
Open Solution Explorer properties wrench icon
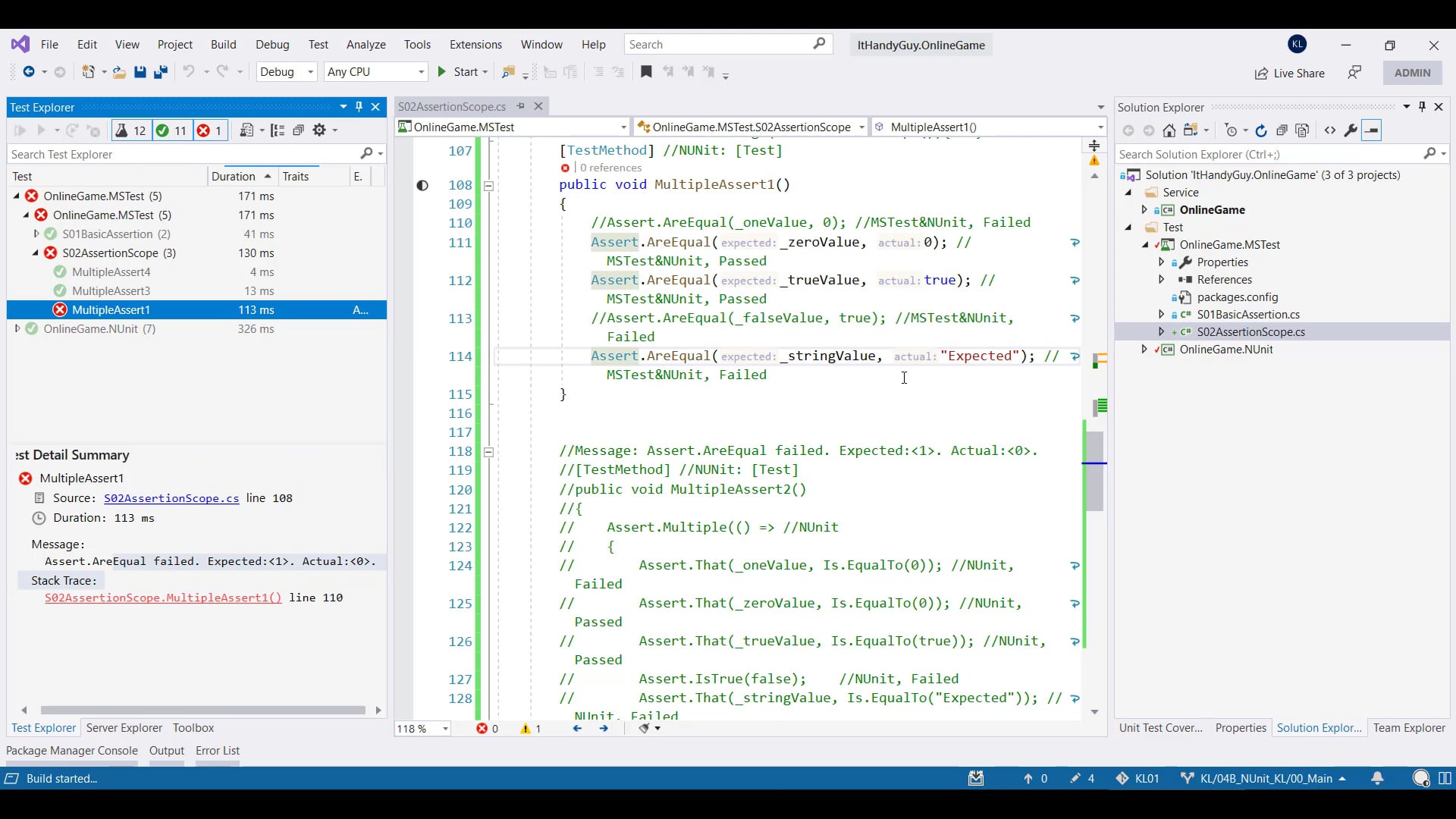pos(1351,130)
